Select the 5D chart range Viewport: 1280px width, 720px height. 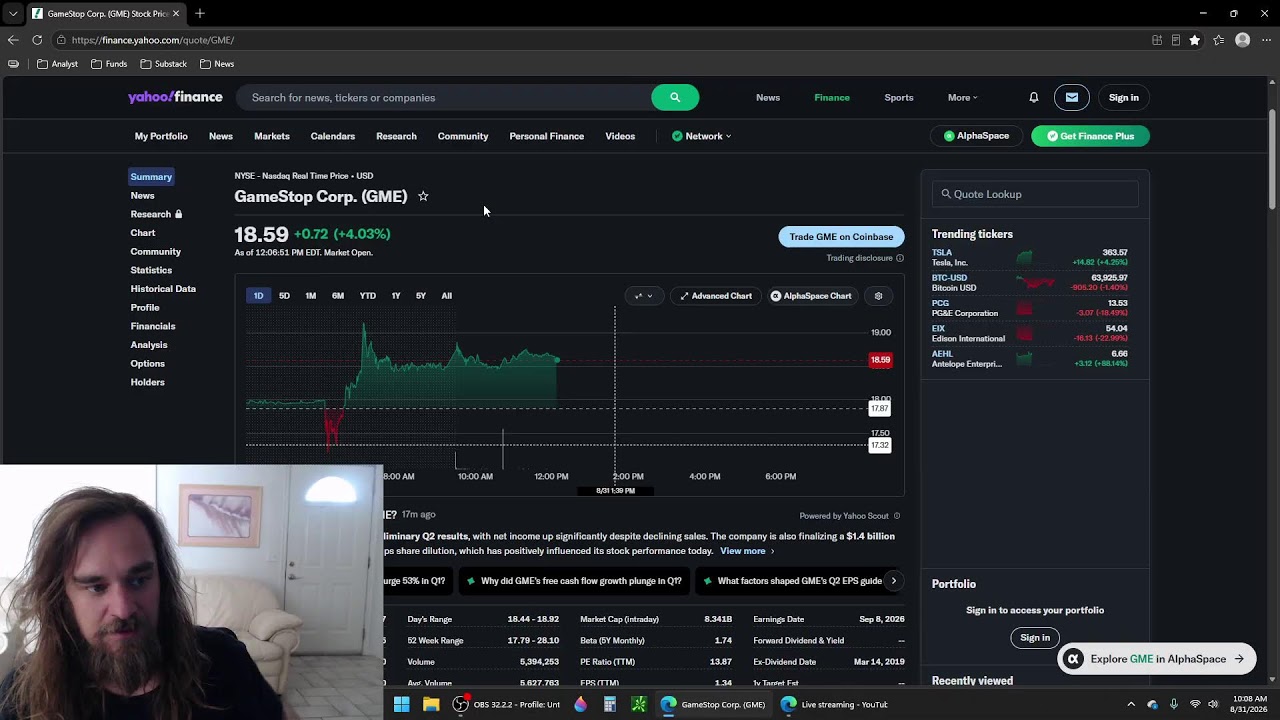[284, 296]
